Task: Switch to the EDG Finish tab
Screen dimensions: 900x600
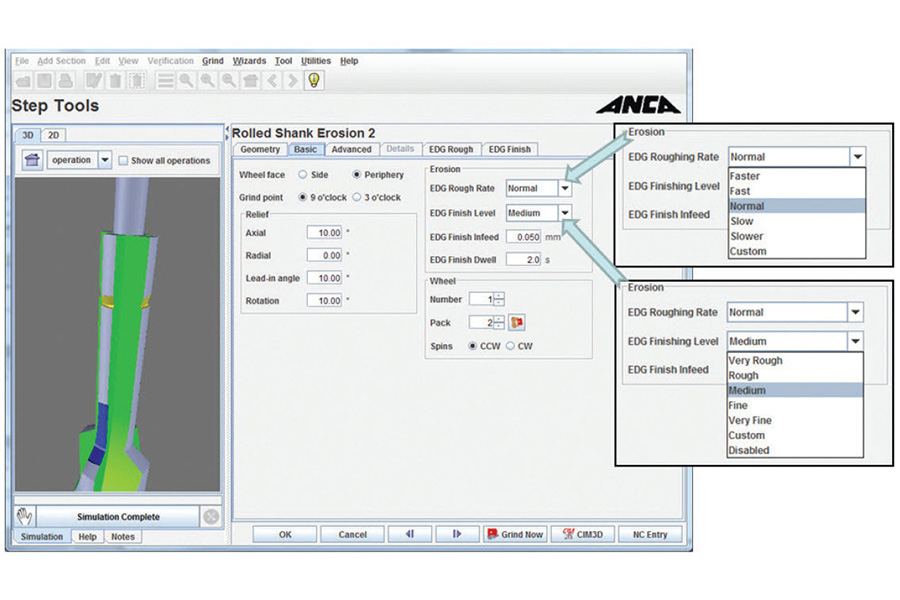Action: click(x=510, y=149)
